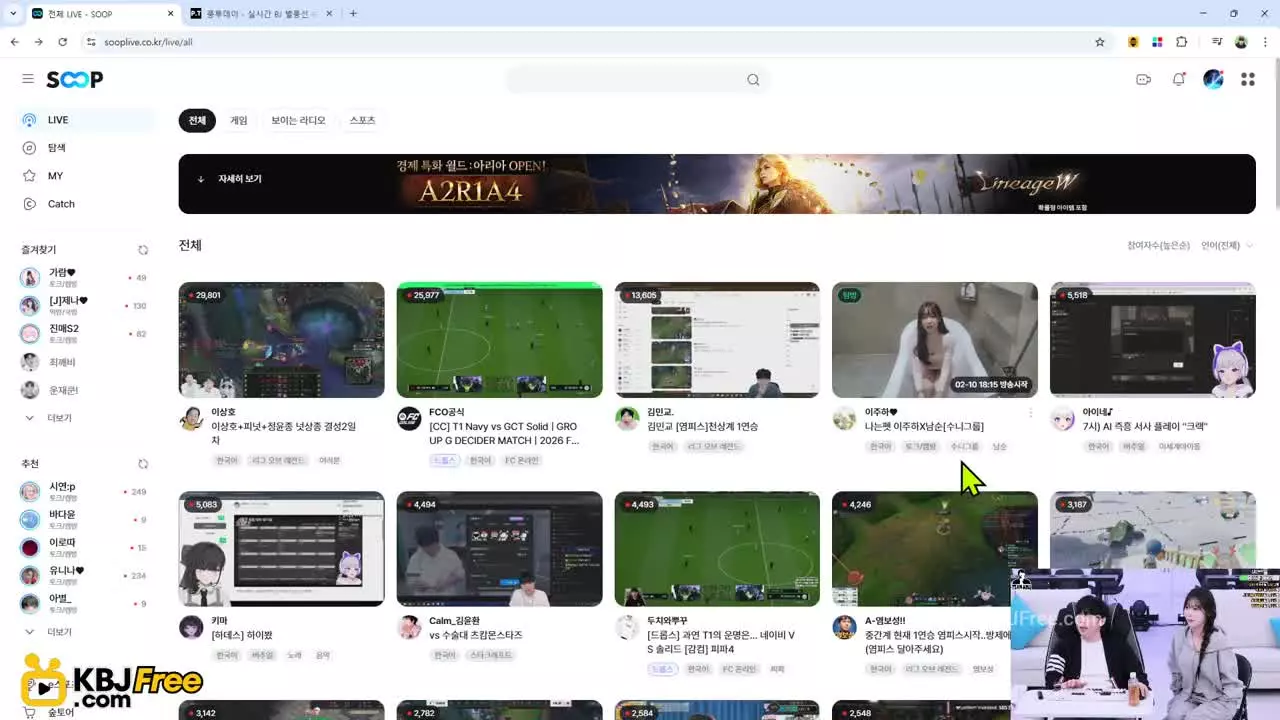This screenshot has width=1280, height=720.
Task: Open 김민교 streamer avatar
Action: tap(627, 419)
